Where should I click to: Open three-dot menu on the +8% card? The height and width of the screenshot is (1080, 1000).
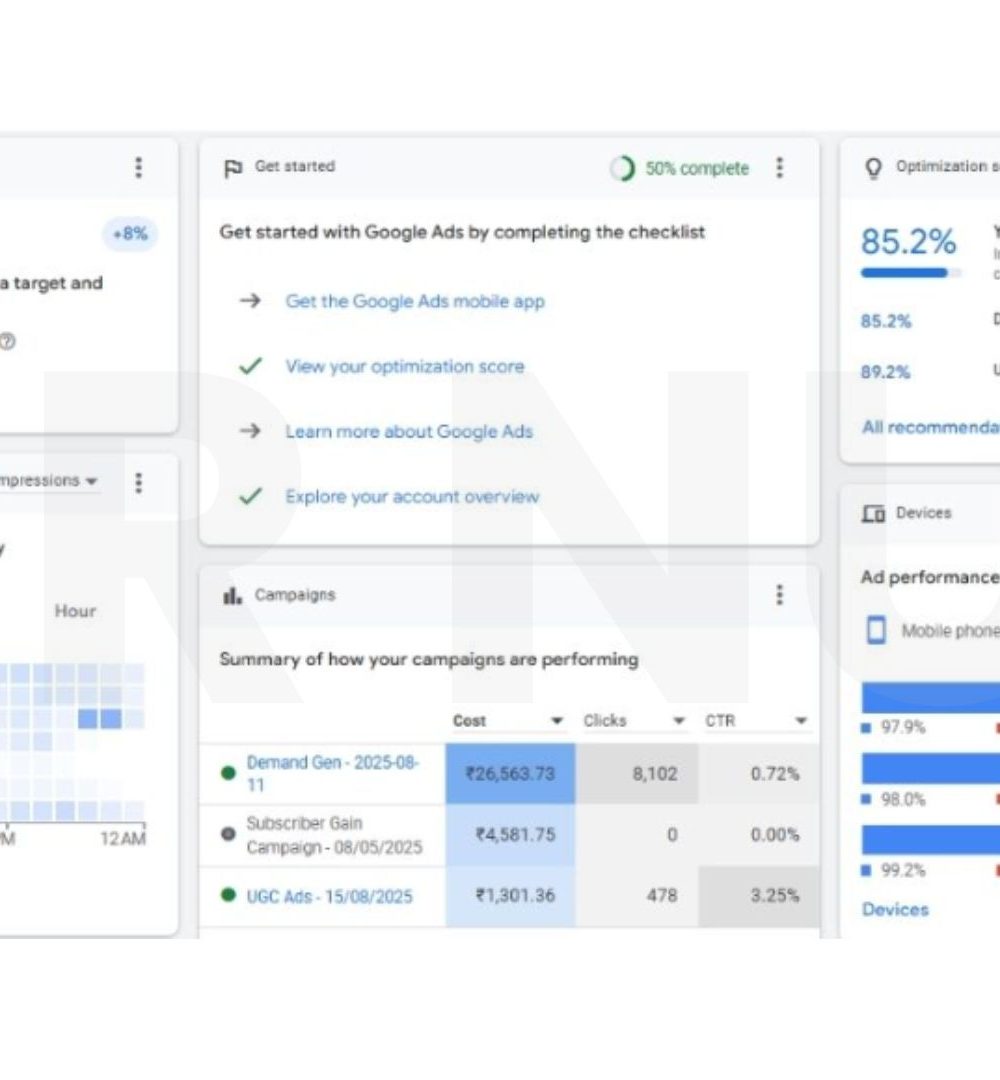(138, 167)
